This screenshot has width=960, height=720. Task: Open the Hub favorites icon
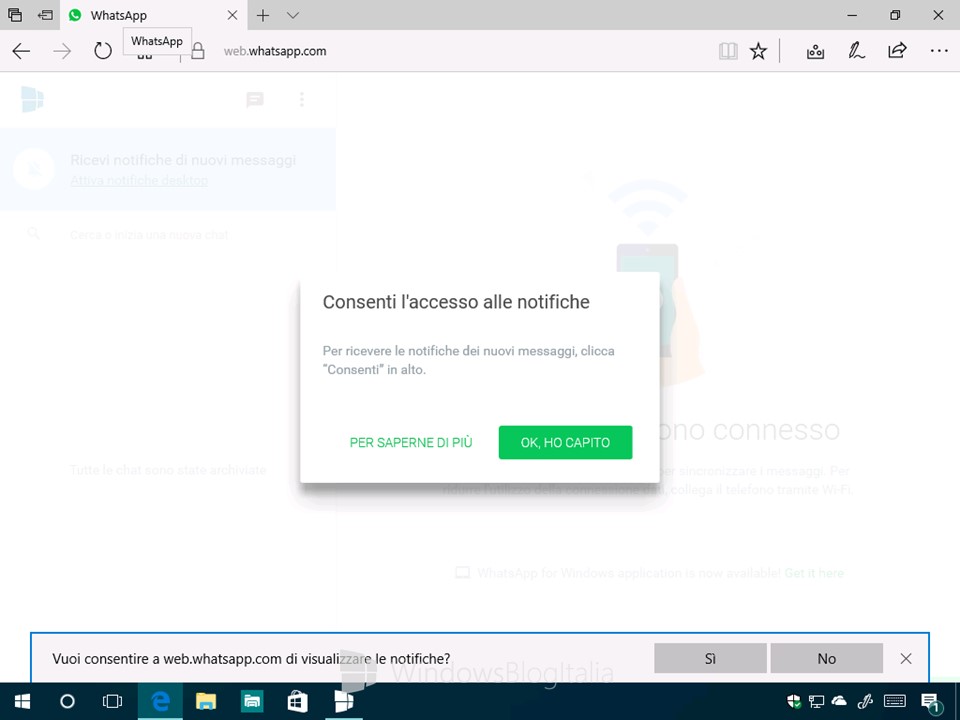(815, 51)
